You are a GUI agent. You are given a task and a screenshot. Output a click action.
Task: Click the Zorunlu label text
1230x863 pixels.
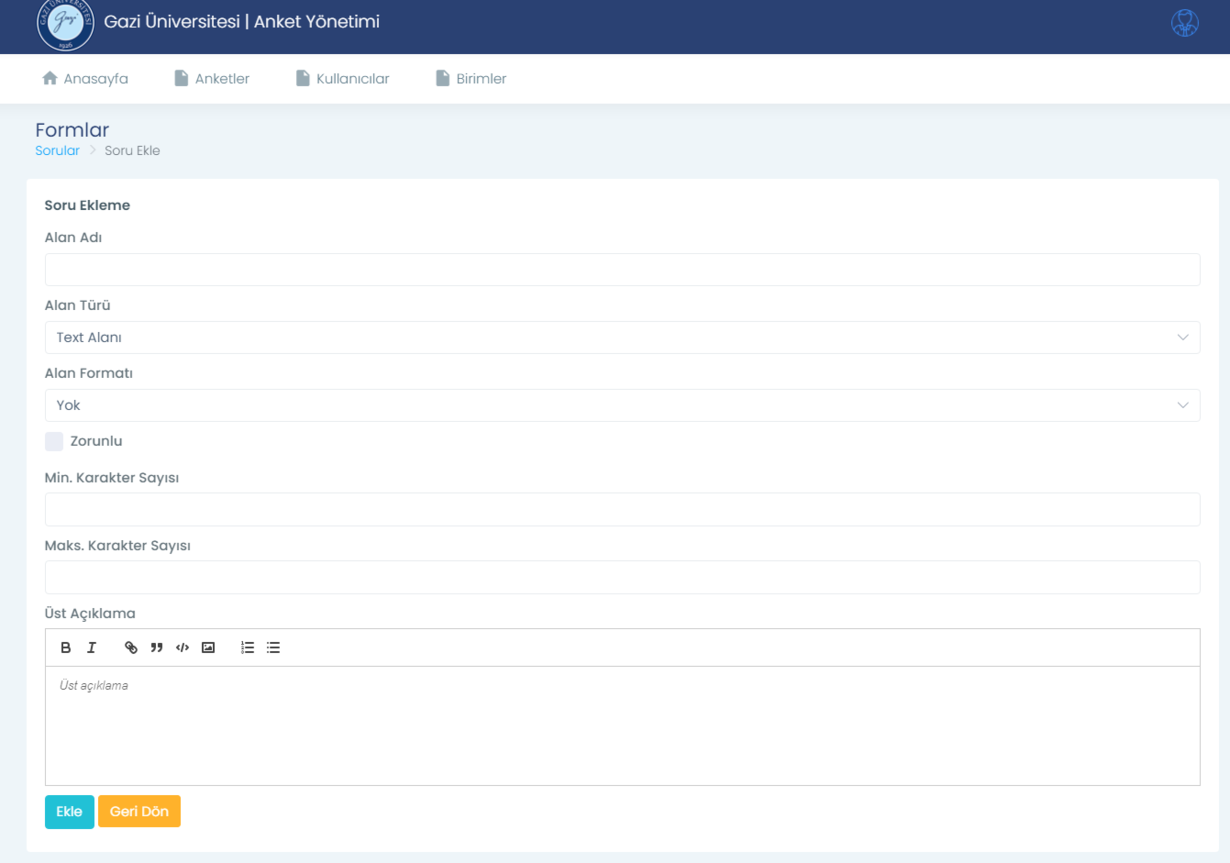pyautogui.click(x=96, y=441)
